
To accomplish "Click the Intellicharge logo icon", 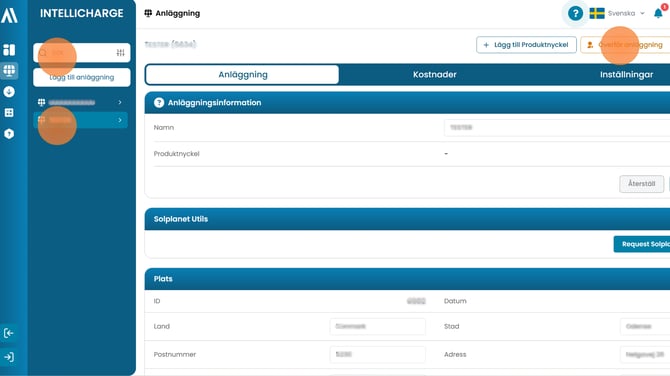I will 9,15.
